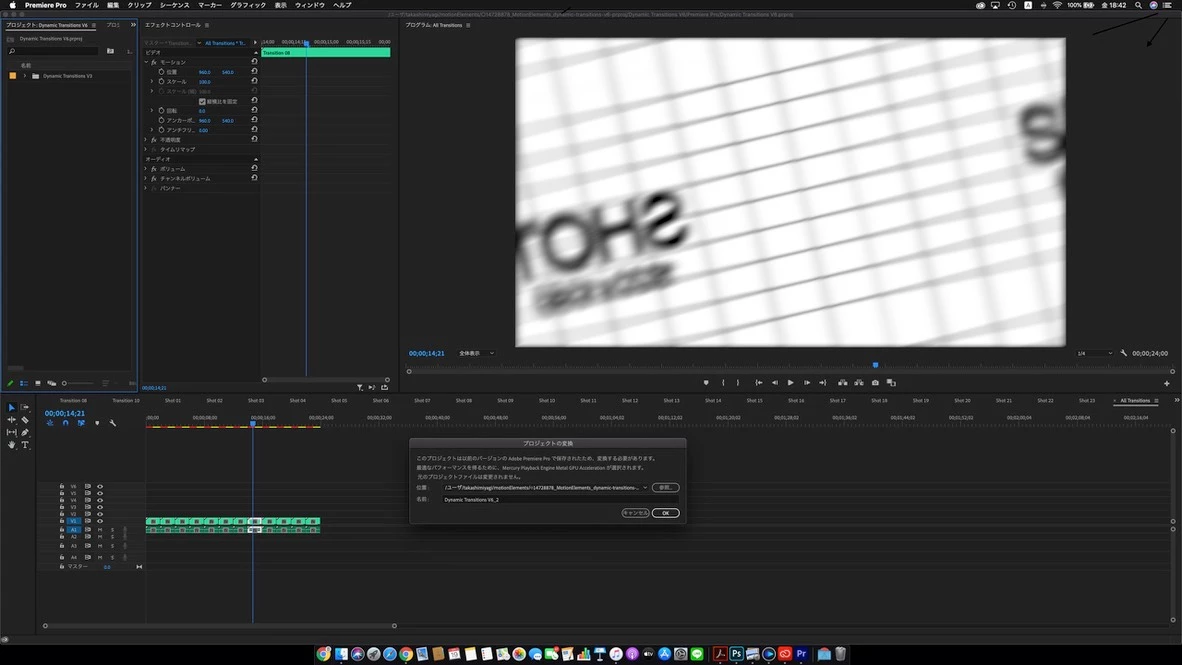The height and width of the screenshot is (665, 1182).
Task: Switch to the Shot 10 sequence tab
Action: tap(547, 400)
